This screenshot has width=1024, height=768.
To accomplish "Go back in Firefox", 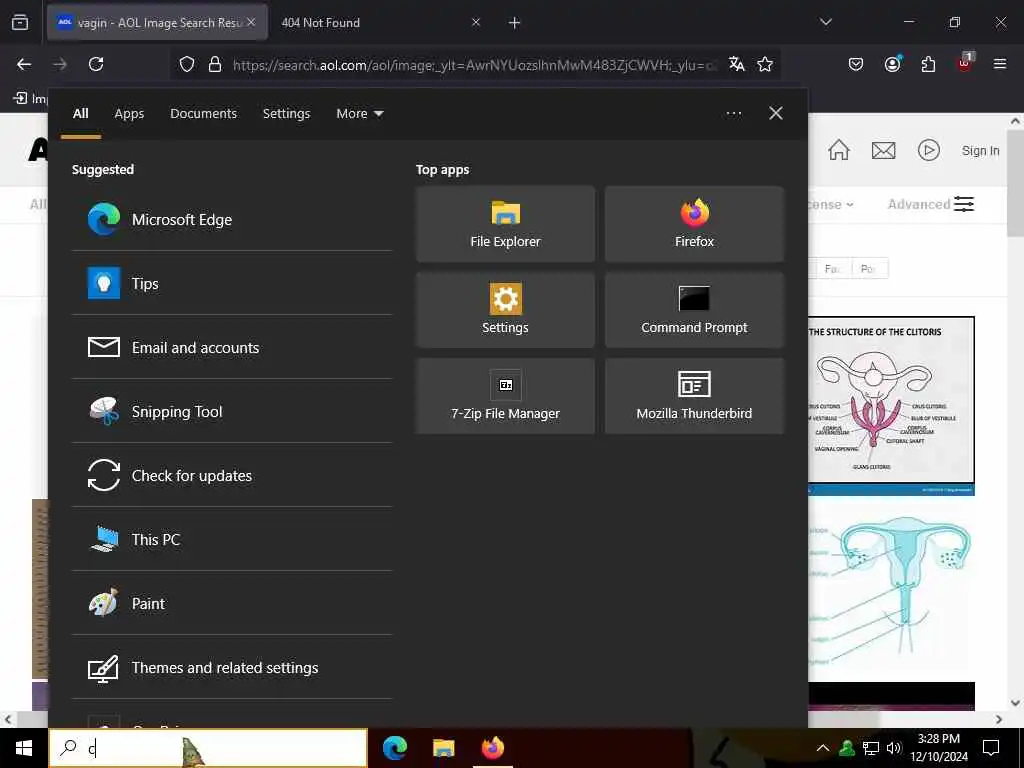I will [x=24, y=64].
